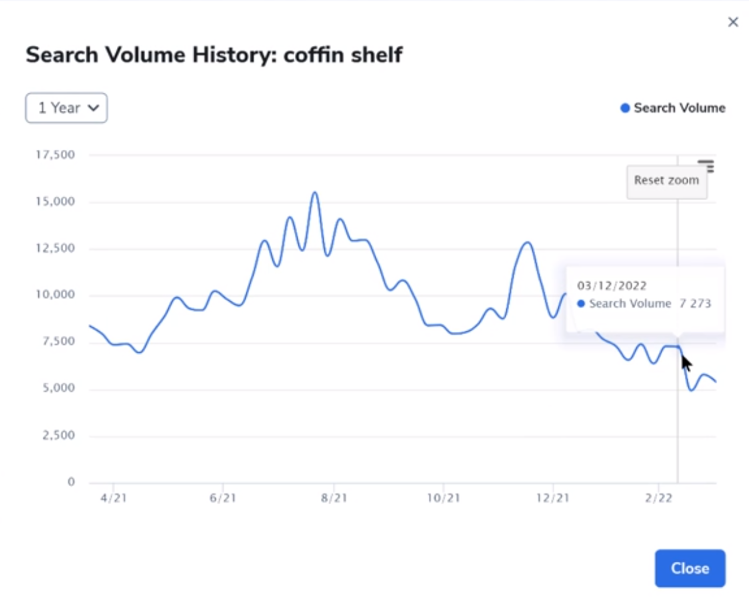The image size is (749, 609).
Task: Click the 17,500 y-axis label
Action: [x=55, y=155]
